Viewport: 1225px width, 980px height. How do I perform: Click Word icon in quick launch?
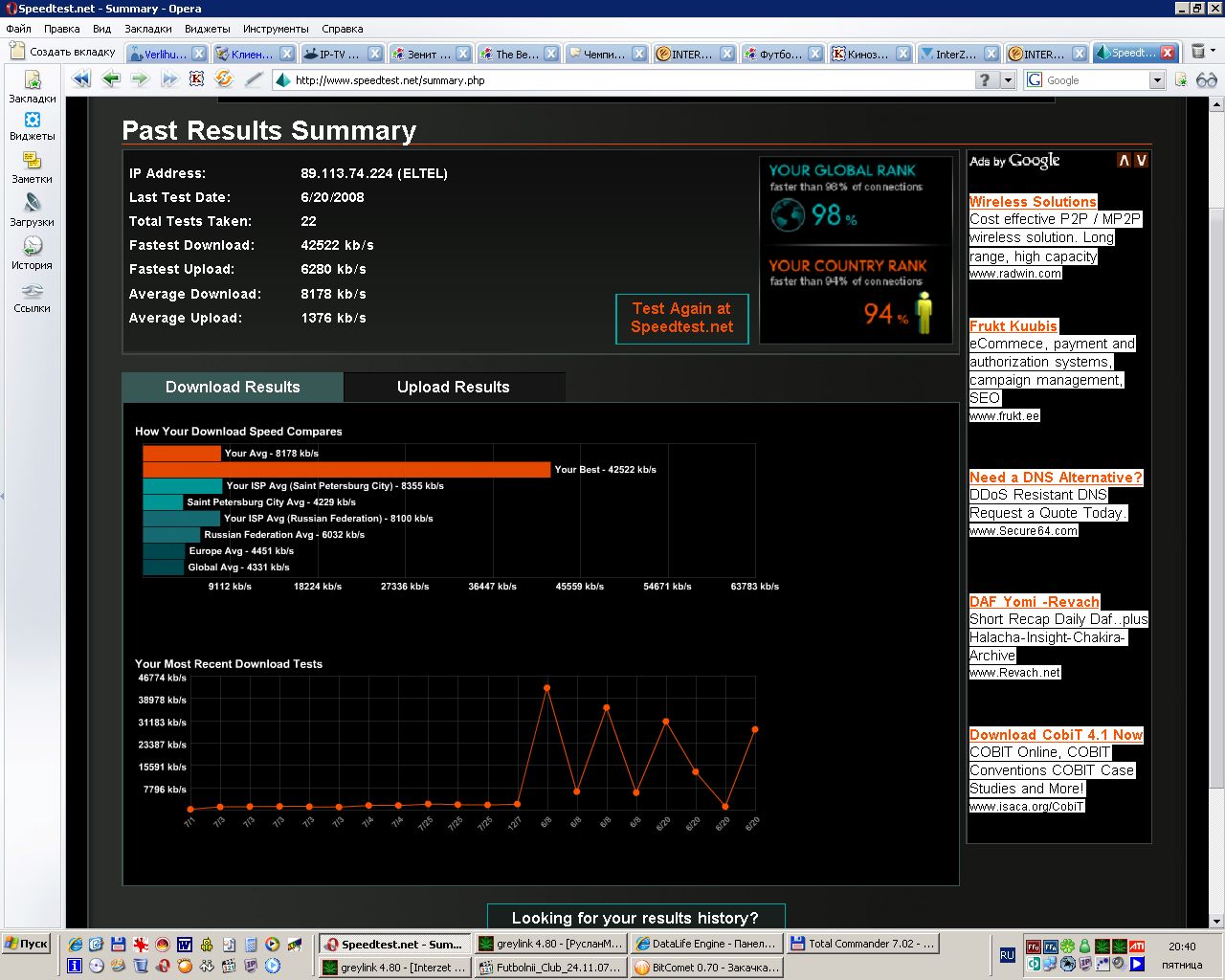(x=184, y=945)
